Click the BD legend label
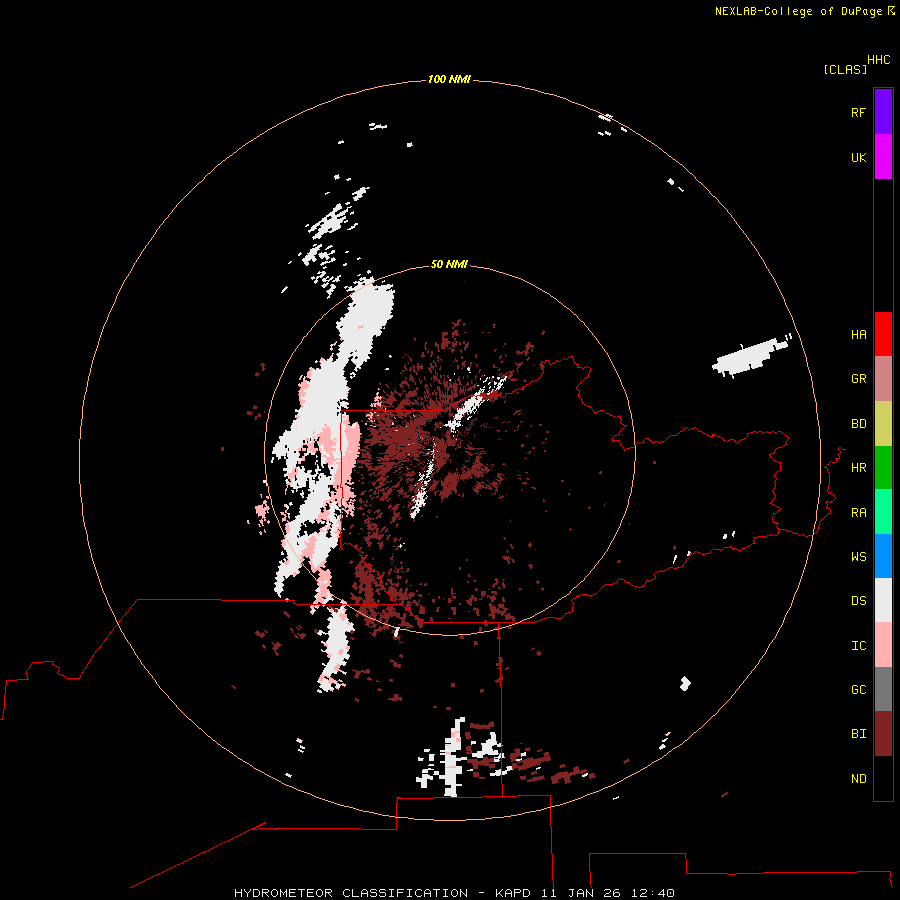Image resolution: width=900 pixels, height=900 pixels. pos(859,424)
